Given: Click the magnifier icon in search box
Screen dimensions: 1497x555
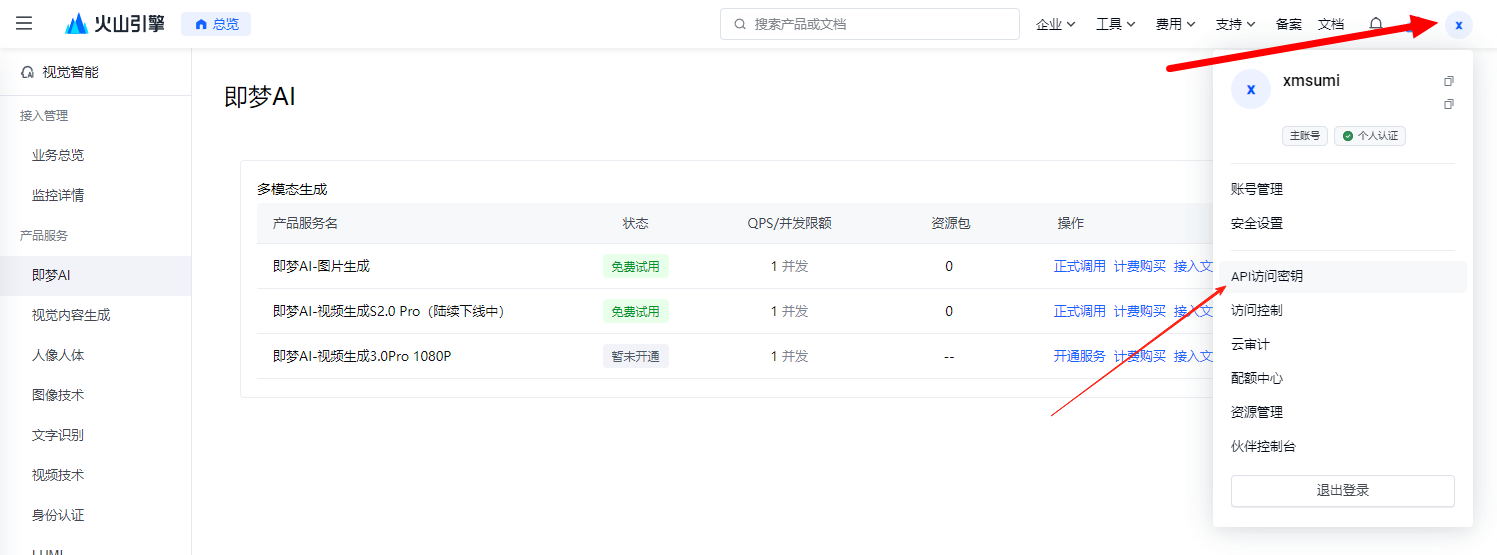Looking at the screenshot, I should [740, 24].
